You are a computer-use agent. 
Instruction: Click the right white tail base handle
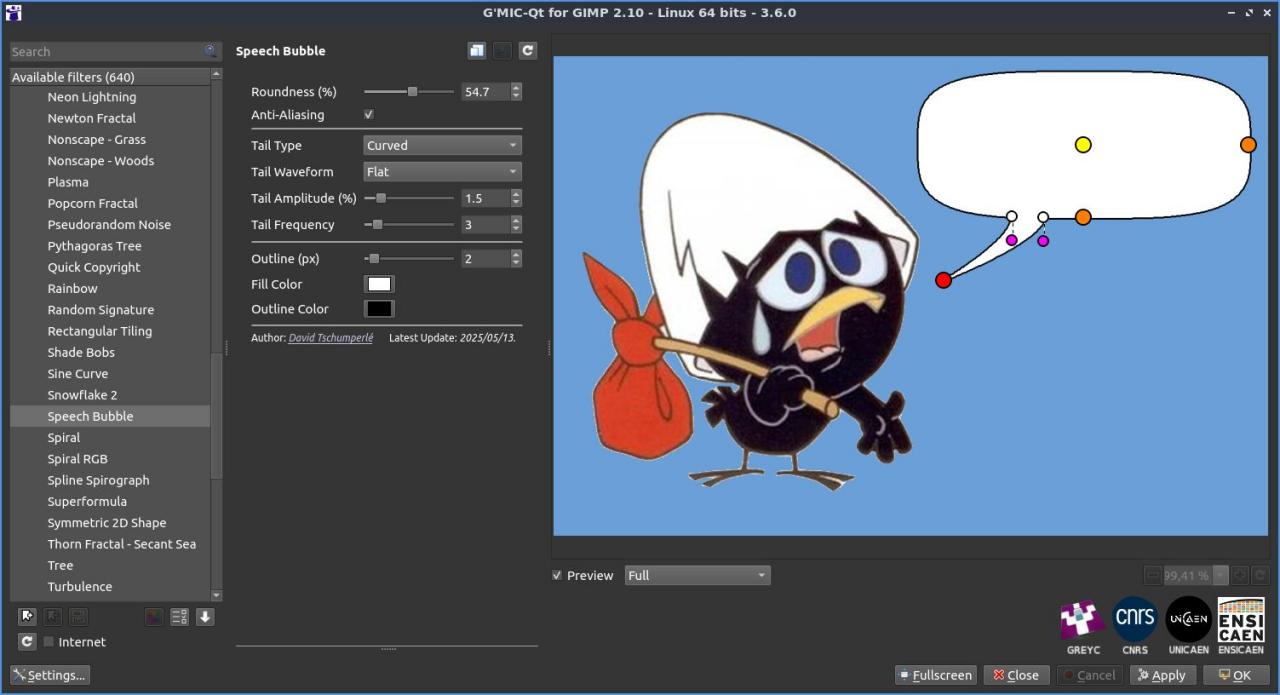pyautogui.click(x=1043, y=217)
